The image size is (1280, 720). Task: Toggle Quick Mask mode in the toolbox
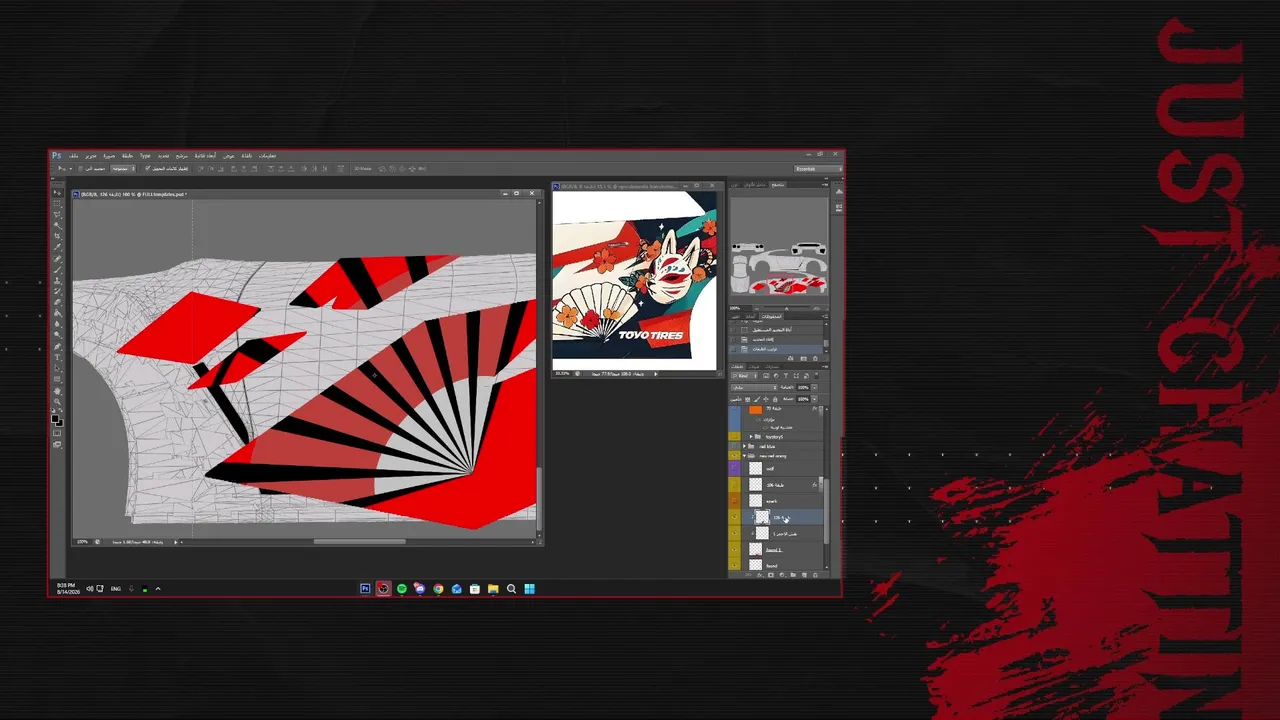click(x=57, y=433)
